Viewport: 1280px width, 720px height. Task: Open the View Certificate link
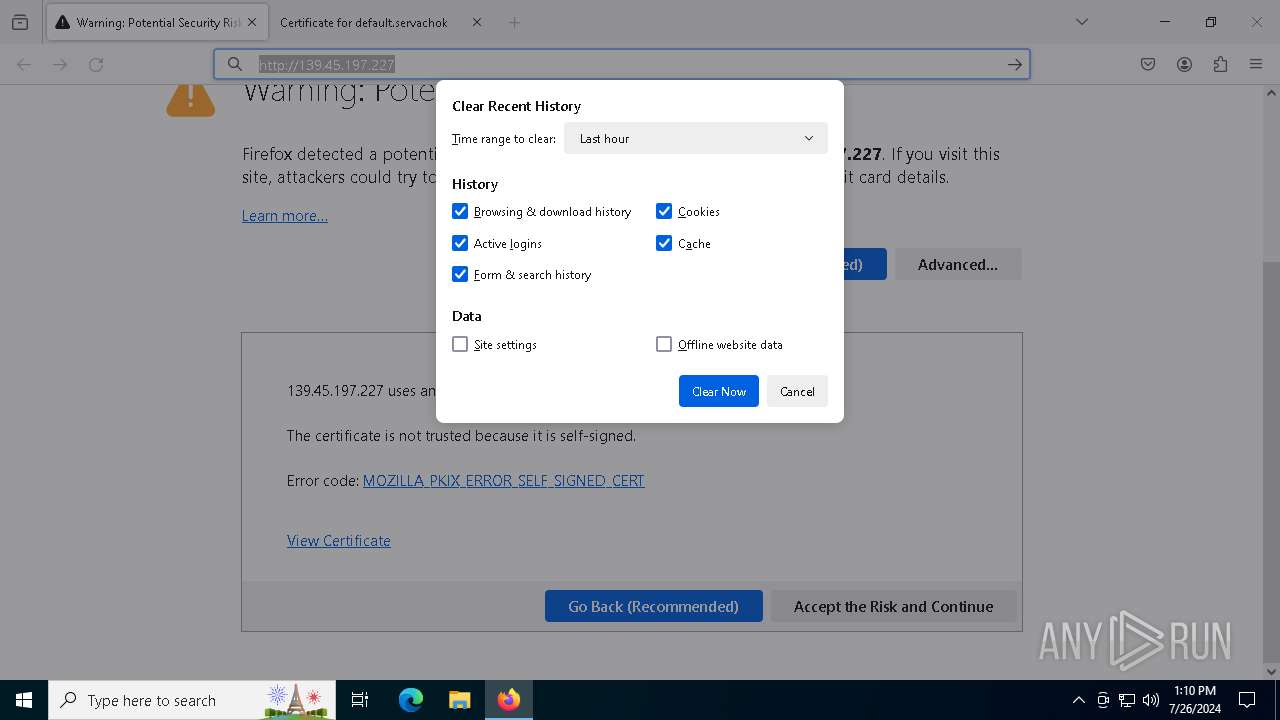(x=339, y=541)
